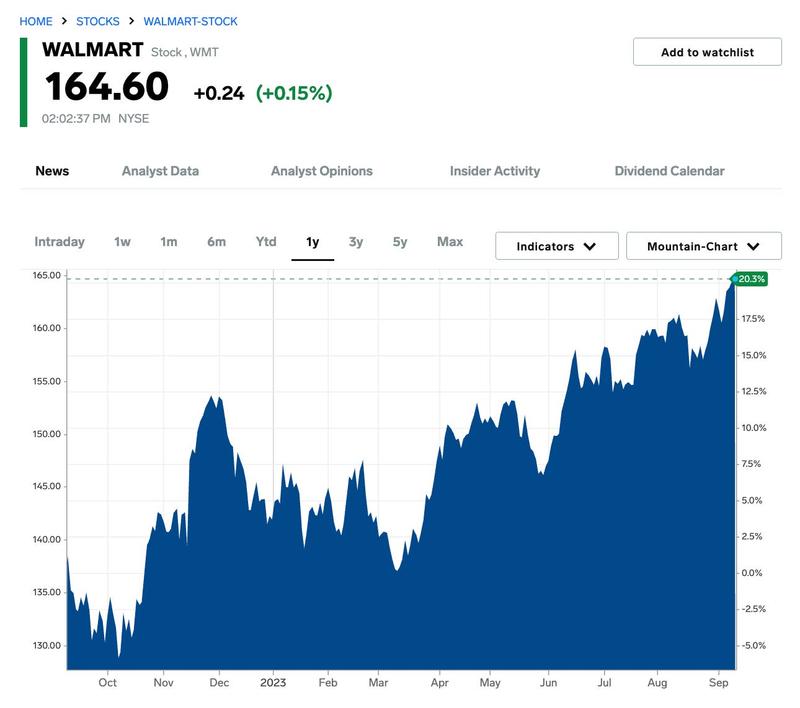The height and width of the screenshot is (708, 800).
Task: Choose the Ytd chart range
Action: [266, 242]
